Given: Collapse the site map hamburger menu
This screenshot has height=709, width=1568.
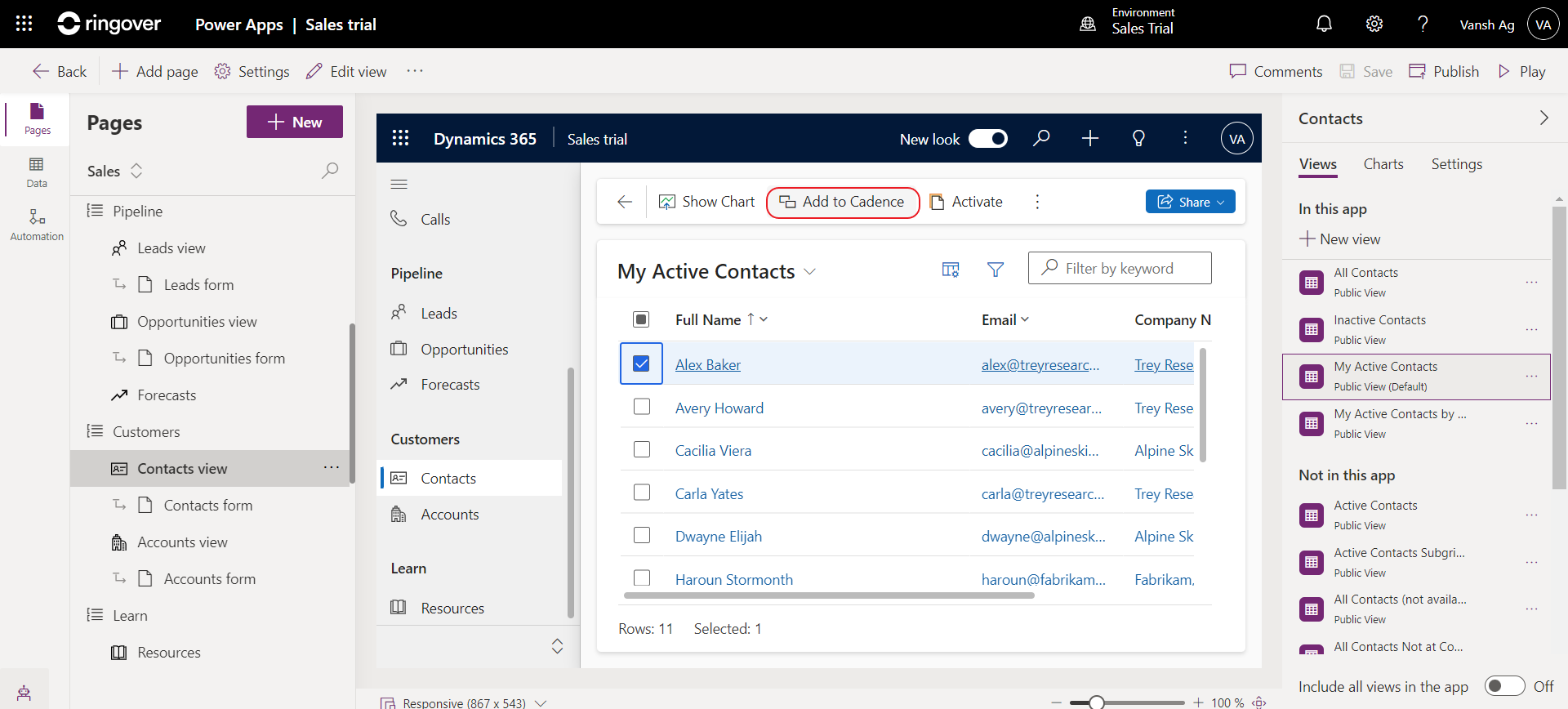Looking at the screenshot, I should (399, 184).
